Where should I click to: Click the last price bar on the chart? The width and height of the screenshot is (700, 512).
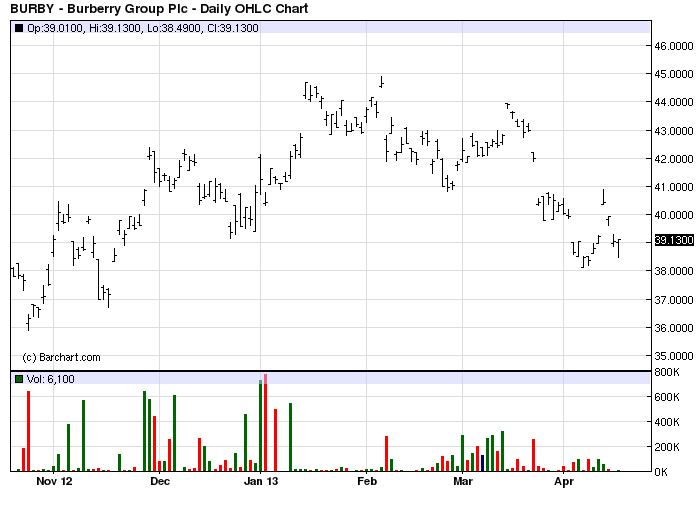coord(619,249)
